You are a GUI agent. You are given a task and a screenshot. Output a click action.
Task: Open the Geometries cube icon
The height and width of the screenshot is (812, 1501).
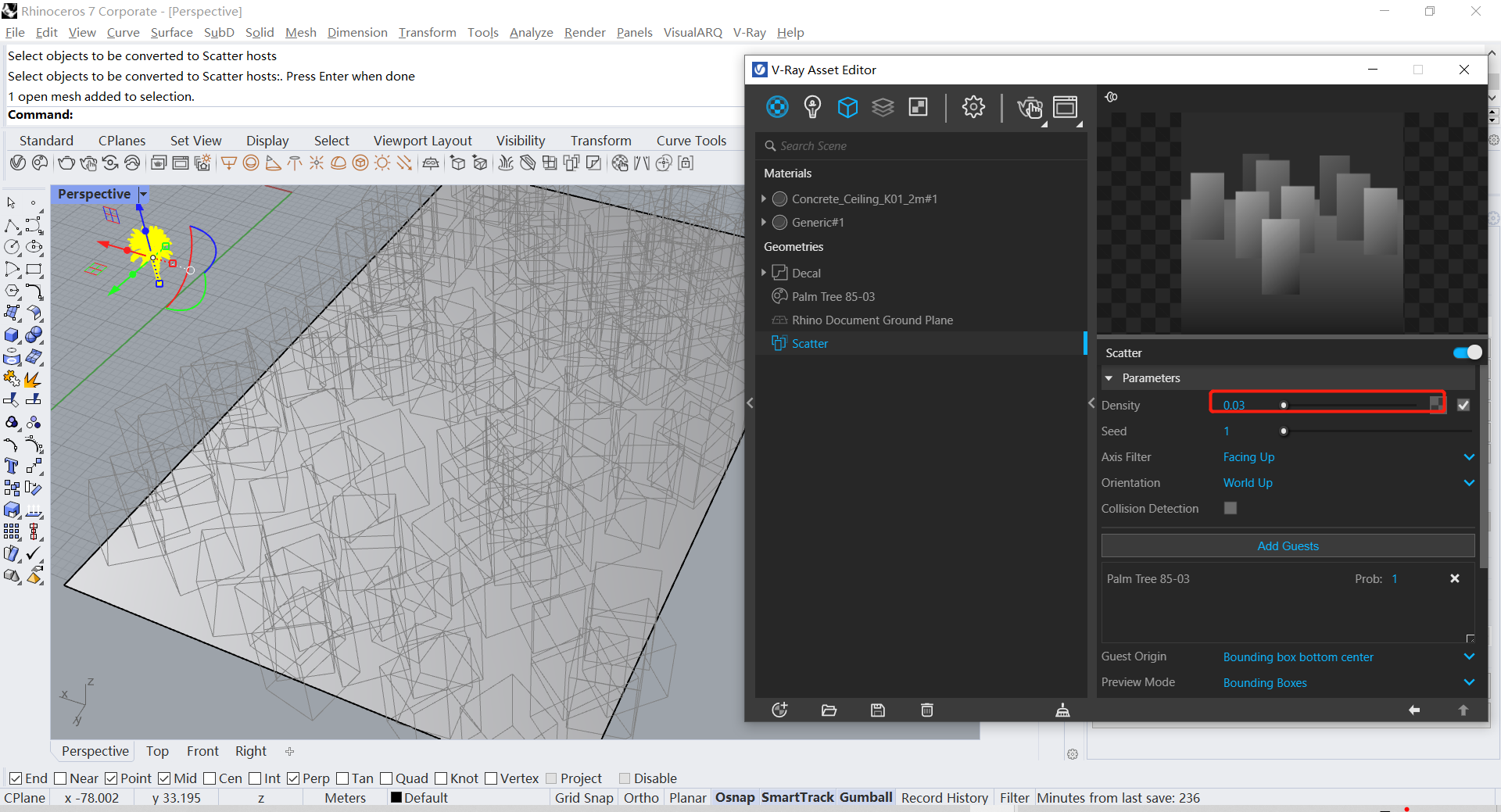tap(847, 107)
